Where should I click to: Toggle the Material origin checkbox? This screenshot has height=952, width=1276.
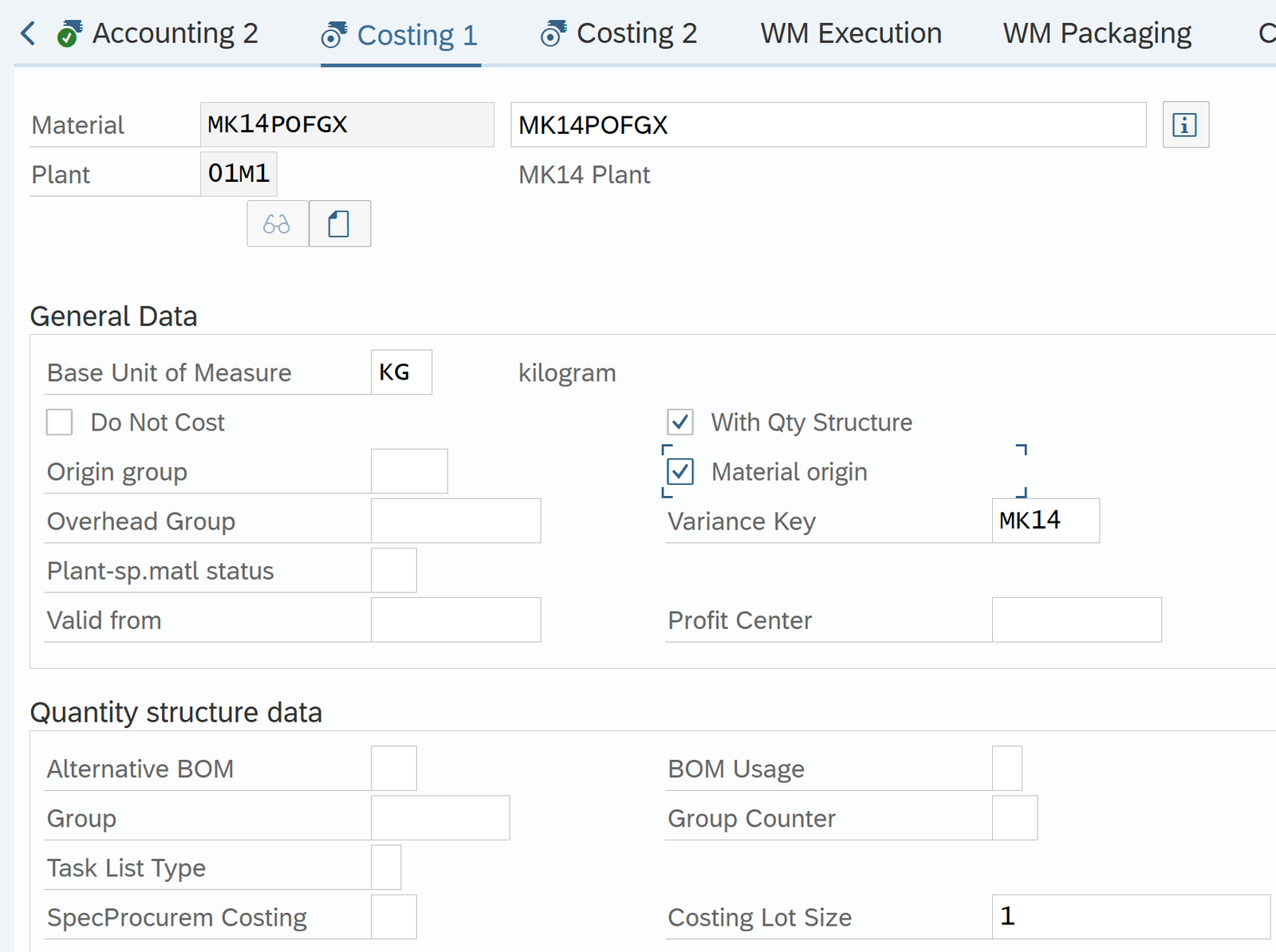pyautogui.click(x=680, y=472)
